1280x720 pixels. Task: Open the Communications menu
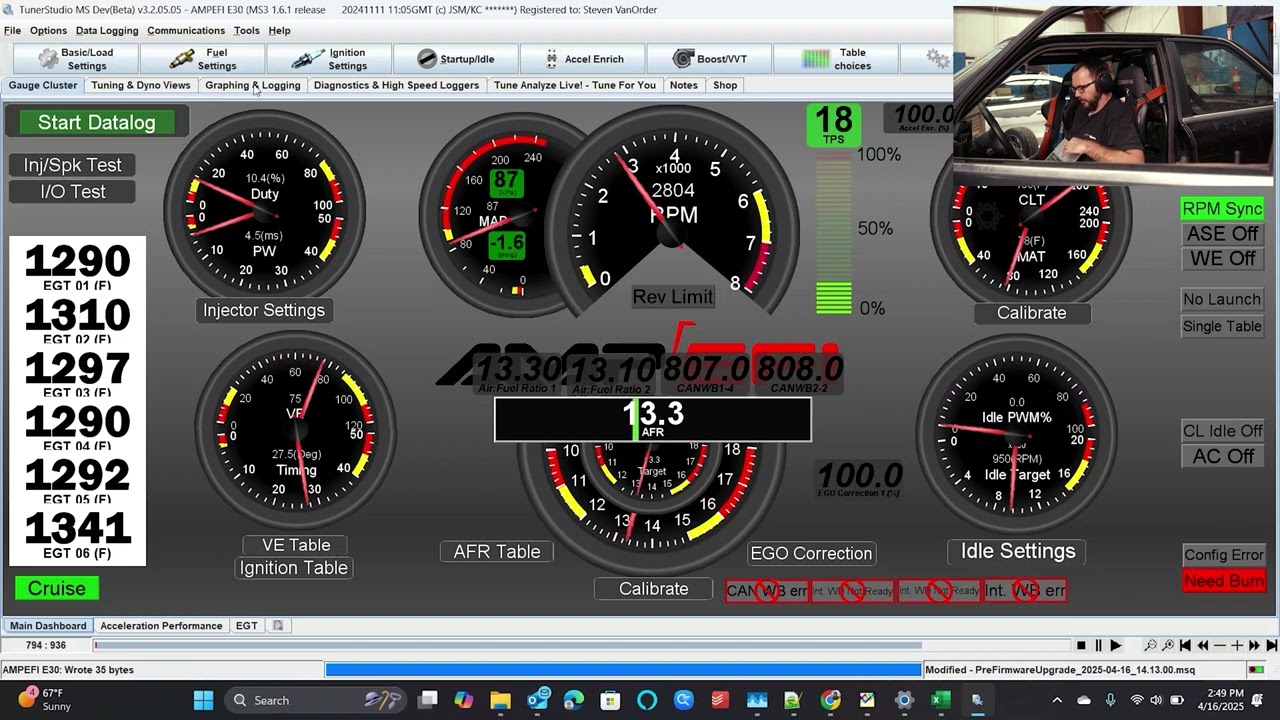[x=186, y=31]
